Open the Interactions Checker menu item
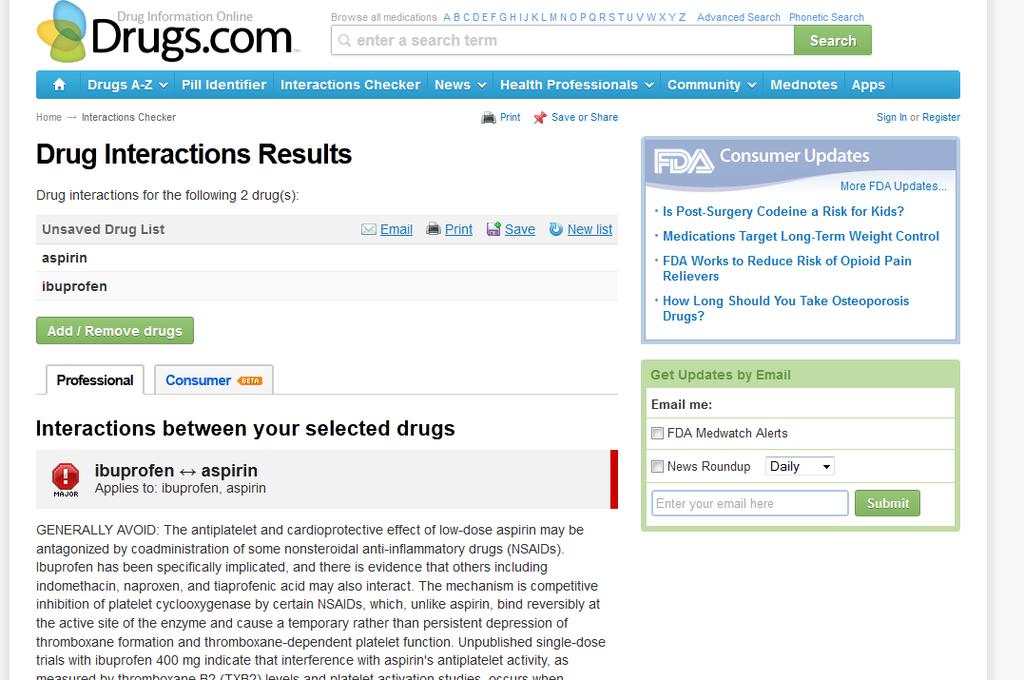Screen dimensions: 1024x680 350,85
